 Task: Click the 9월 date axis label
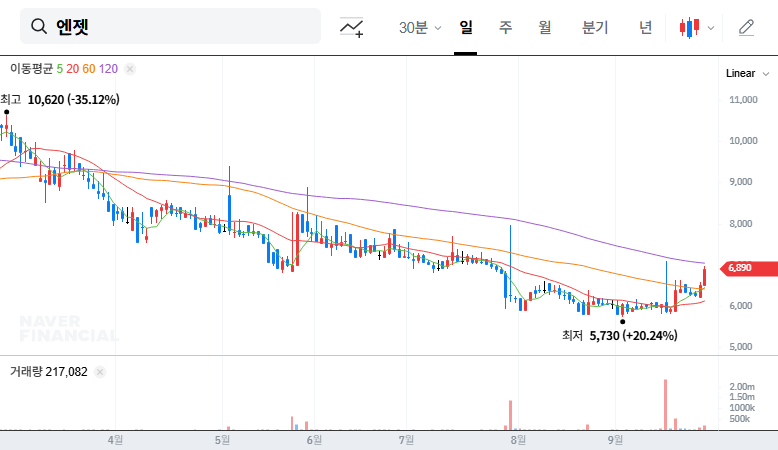(x=615, y=440)
